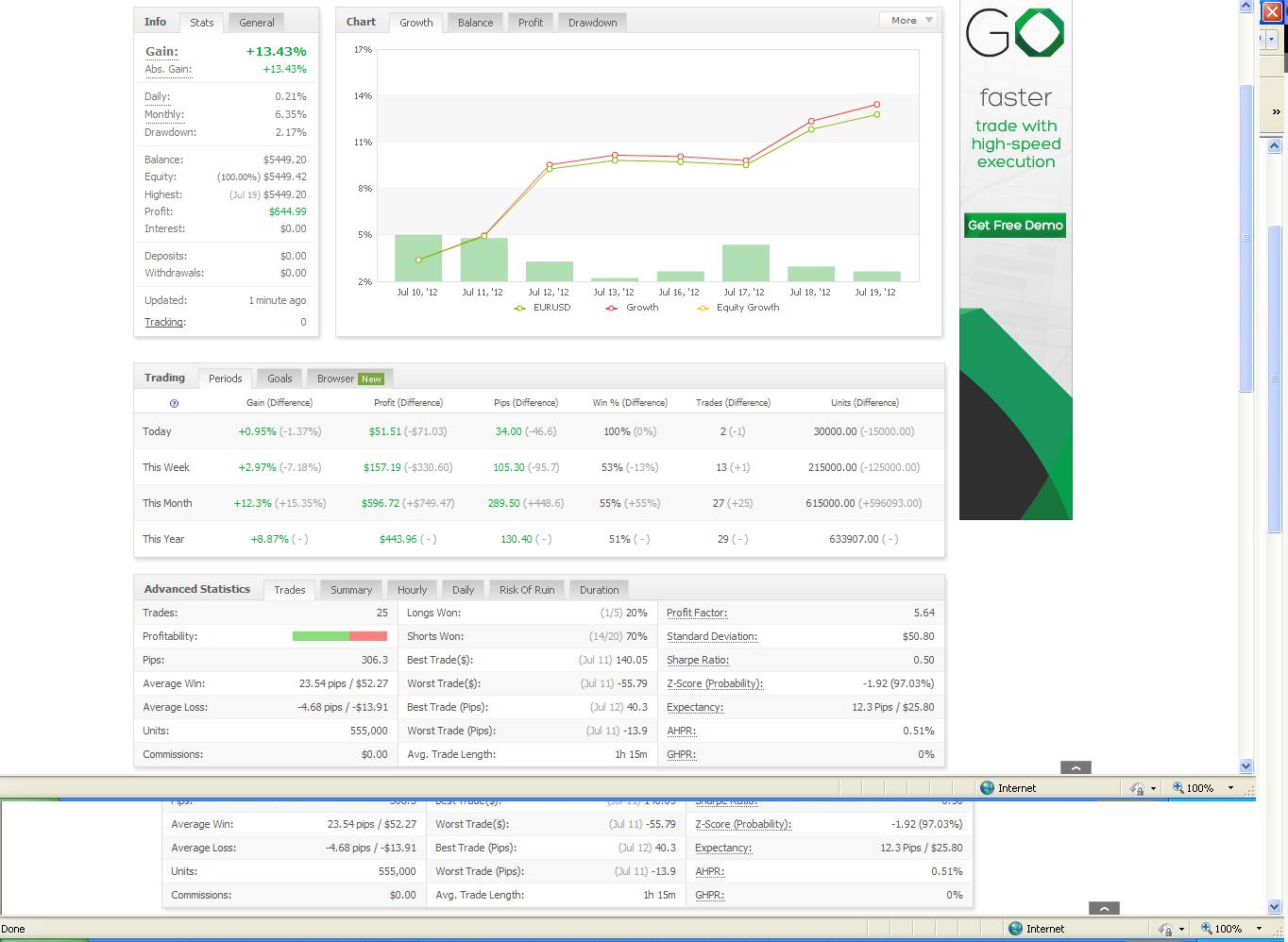The image size is (1288, 942).
Task: Switch to the General tab
Action: [x=257, y=23]
